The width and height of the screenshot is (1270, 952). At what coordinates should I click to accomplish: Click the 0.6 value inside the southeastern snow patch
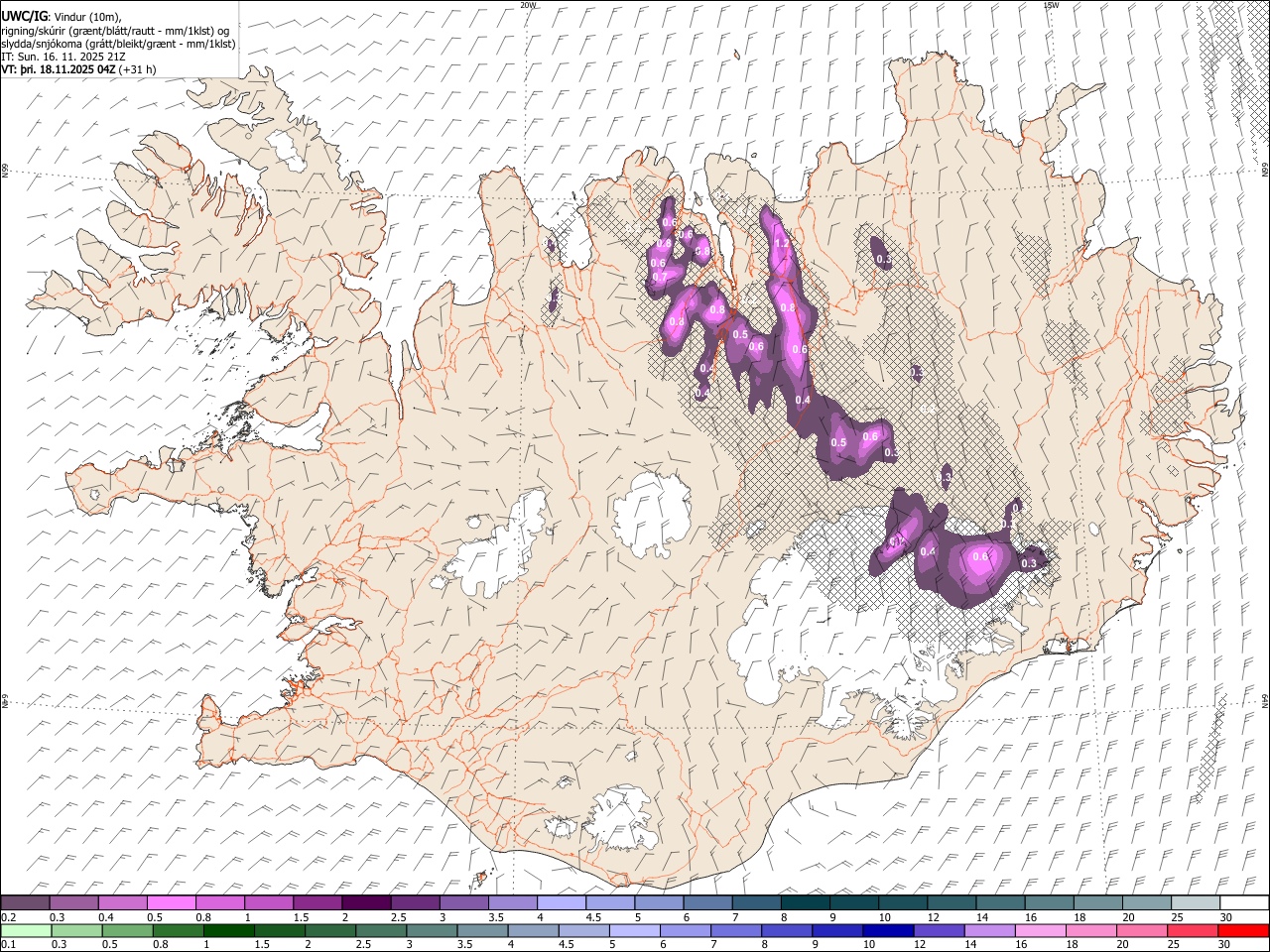pos(980,557)
